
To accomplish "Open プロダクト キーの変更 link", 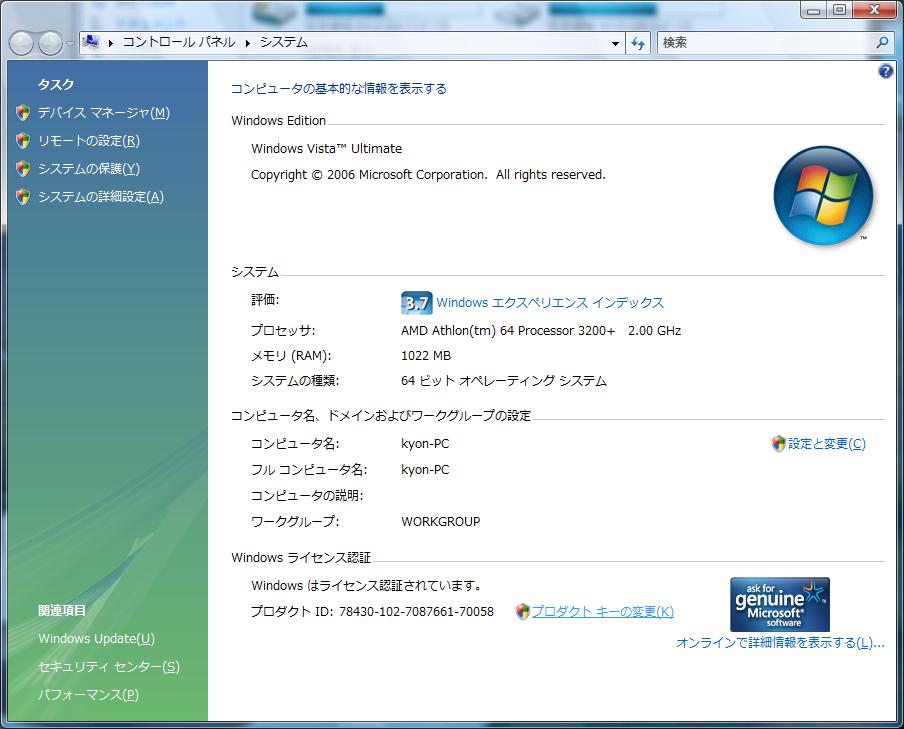I will coord(602,612).
